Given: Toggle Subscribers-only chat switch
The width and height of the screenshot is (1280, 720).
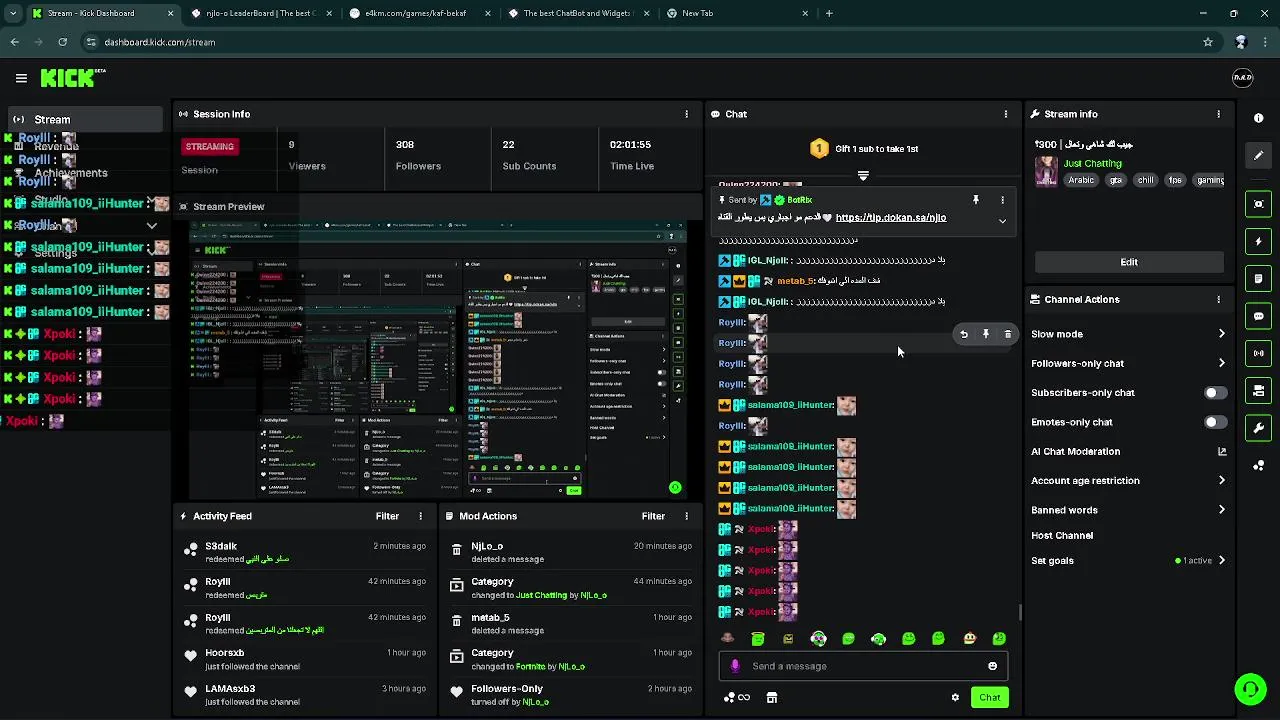Looking at the screenshot, I should pos(1215,393).
